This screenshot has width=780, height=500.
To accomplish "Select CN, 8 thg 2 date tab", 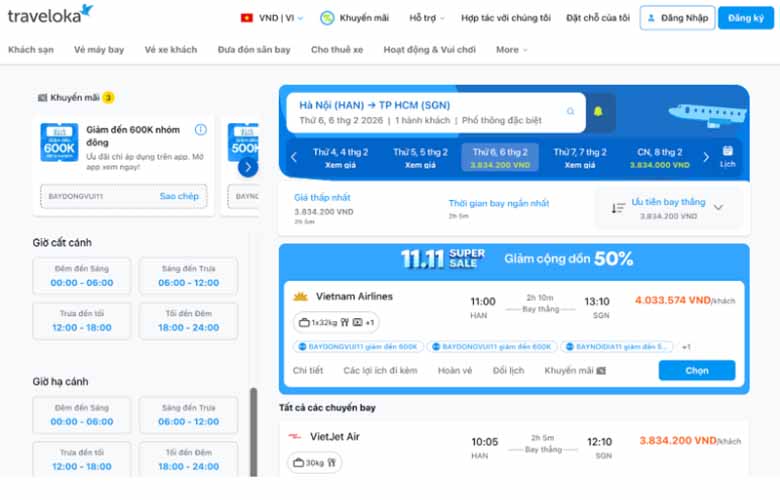I will click(660, 157).
